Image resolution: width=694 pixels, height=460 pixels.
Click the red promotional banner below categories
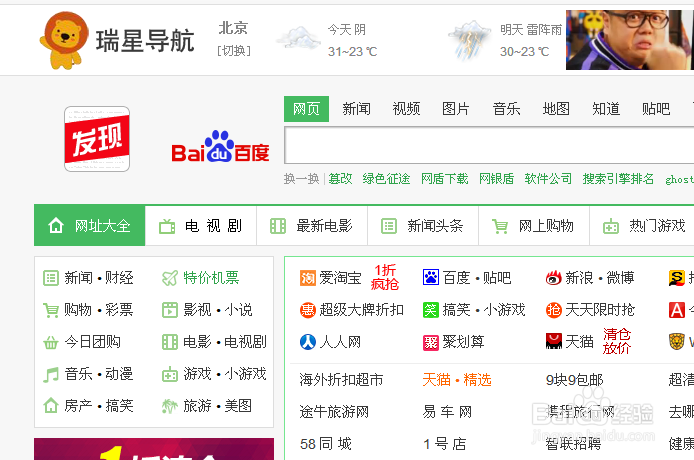click(x=154, y=449)
